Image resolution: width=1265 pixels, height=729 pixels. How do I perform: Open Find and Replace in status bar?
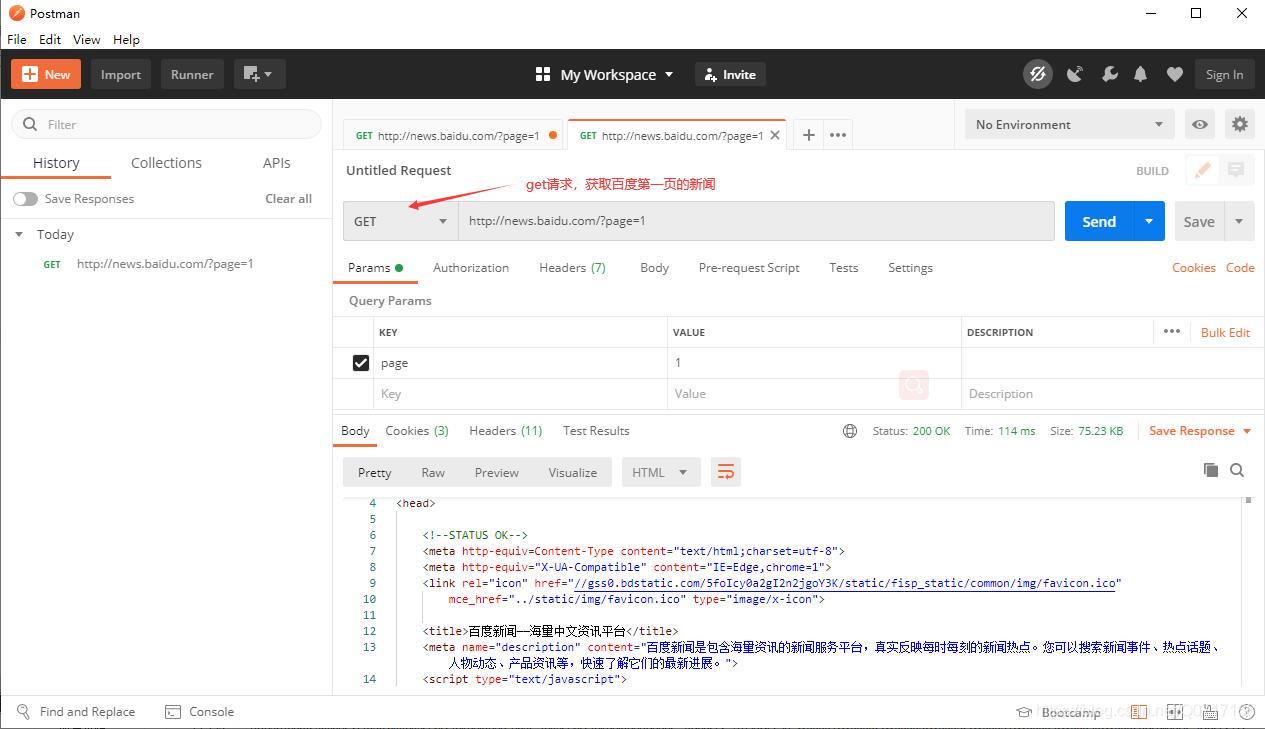76,712
